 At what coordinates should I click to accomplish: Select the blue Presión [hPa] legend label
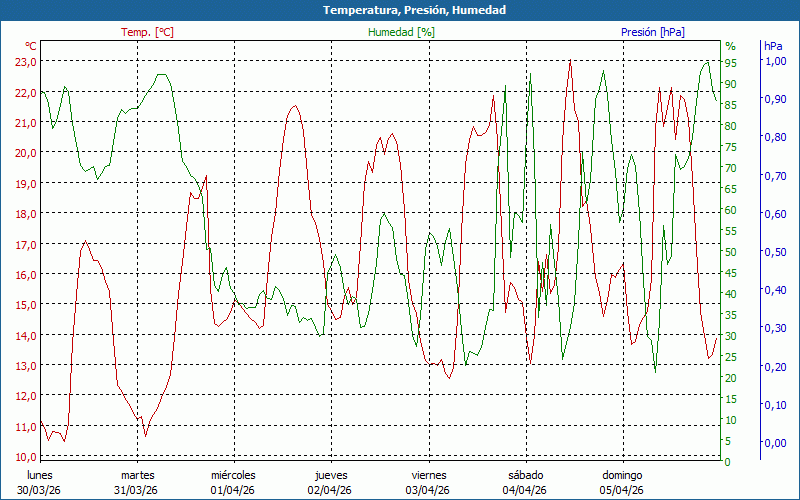coord(653,32)
